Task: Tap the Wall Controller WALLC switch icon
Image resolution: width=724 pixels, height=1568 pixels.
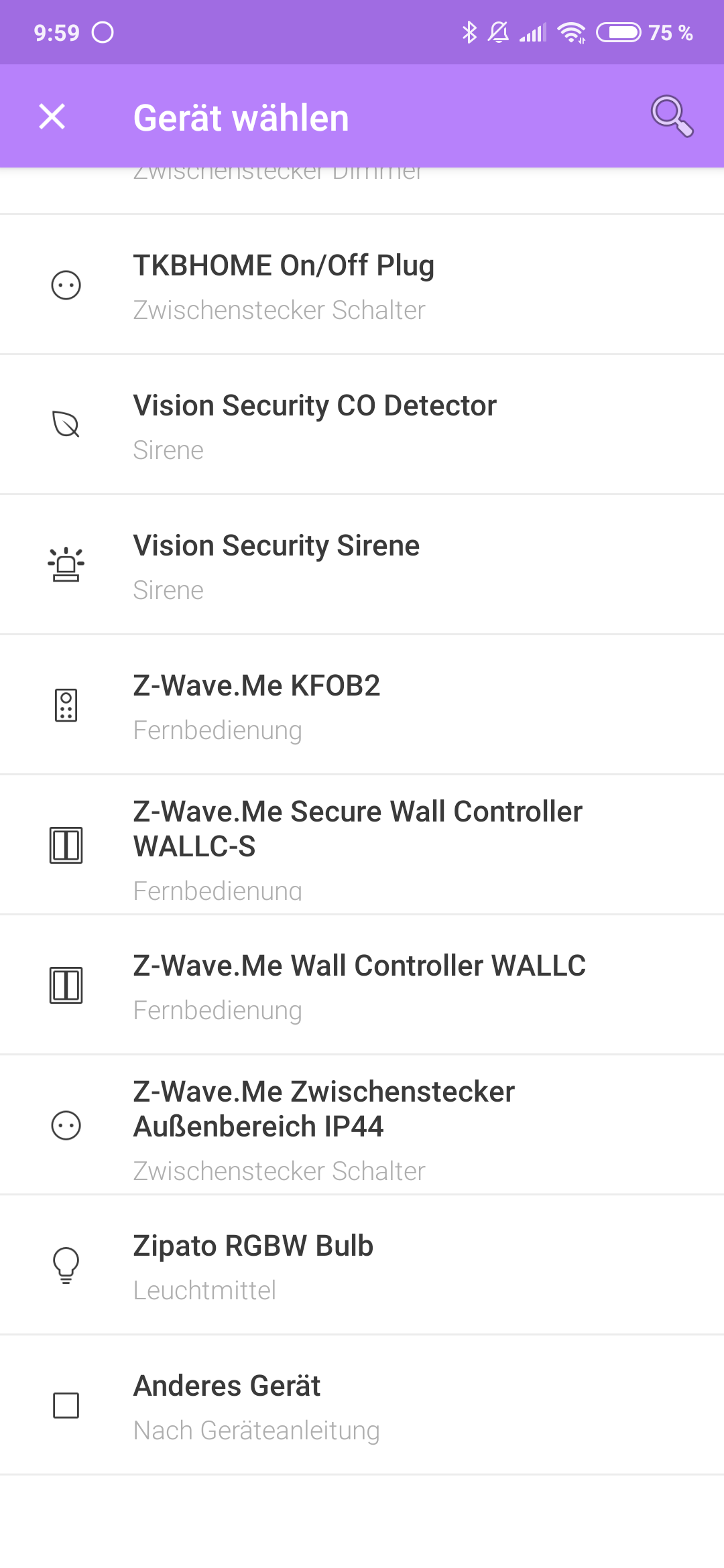Action: pos(66,985)
